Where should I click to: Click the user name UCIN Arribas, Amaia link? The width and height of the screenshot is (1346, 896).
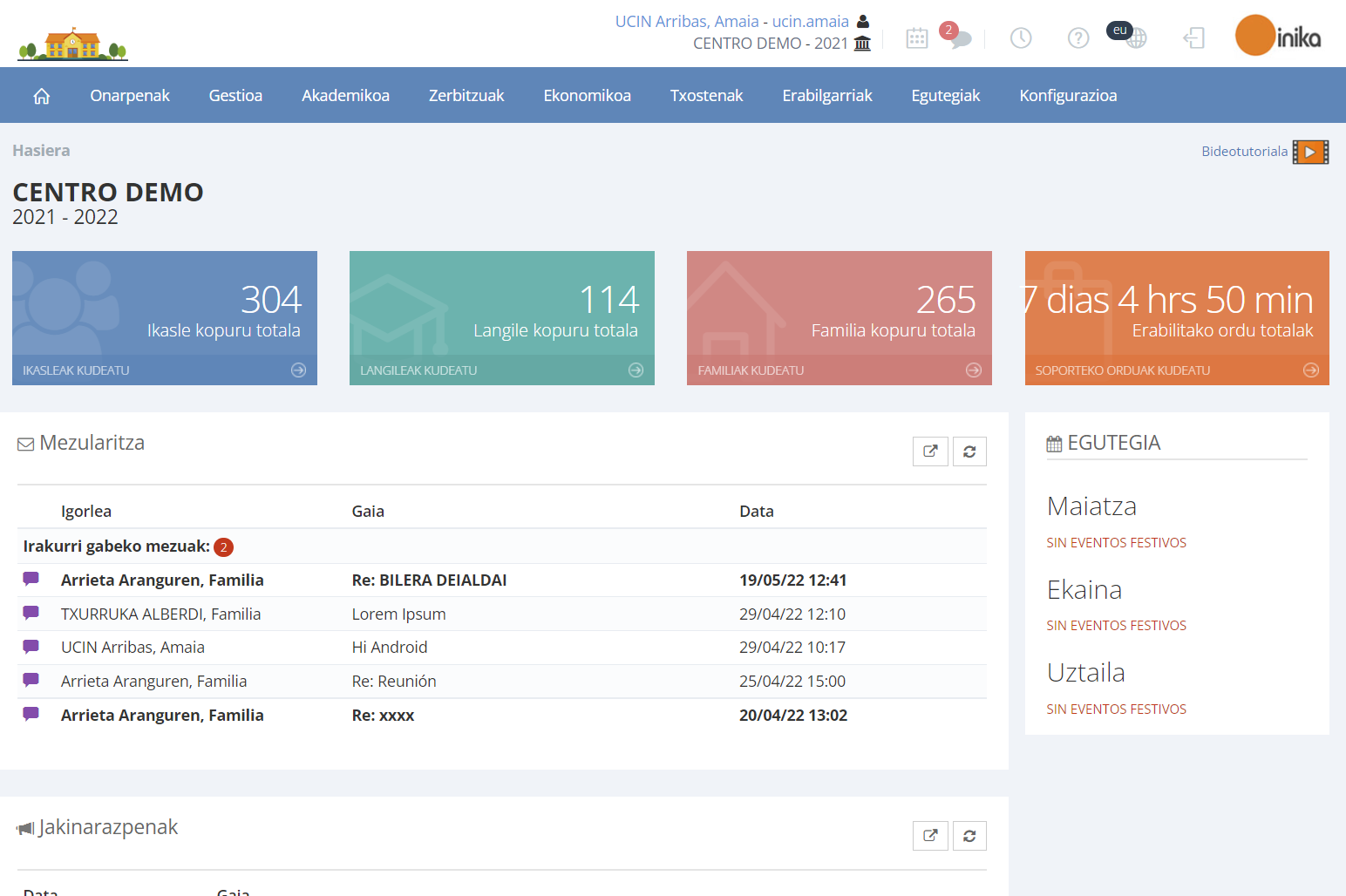[x=686, y=22]
